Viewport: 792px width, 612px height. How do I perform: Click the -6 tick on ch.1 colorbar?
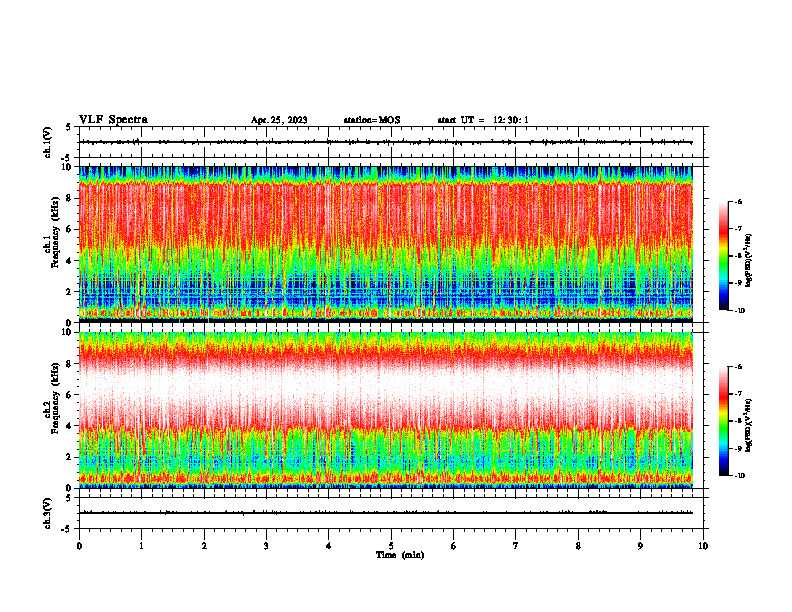(738, 202)
